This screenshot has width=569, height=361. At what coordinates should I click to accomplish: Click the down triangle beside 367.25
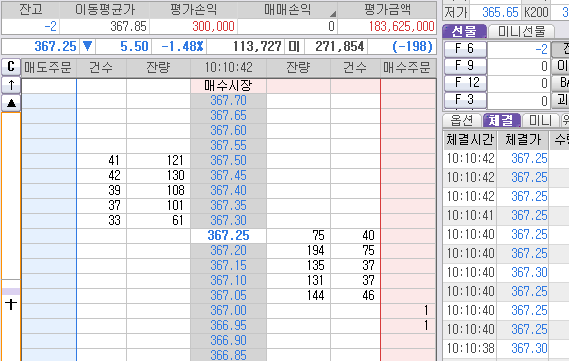coord(87,46)
